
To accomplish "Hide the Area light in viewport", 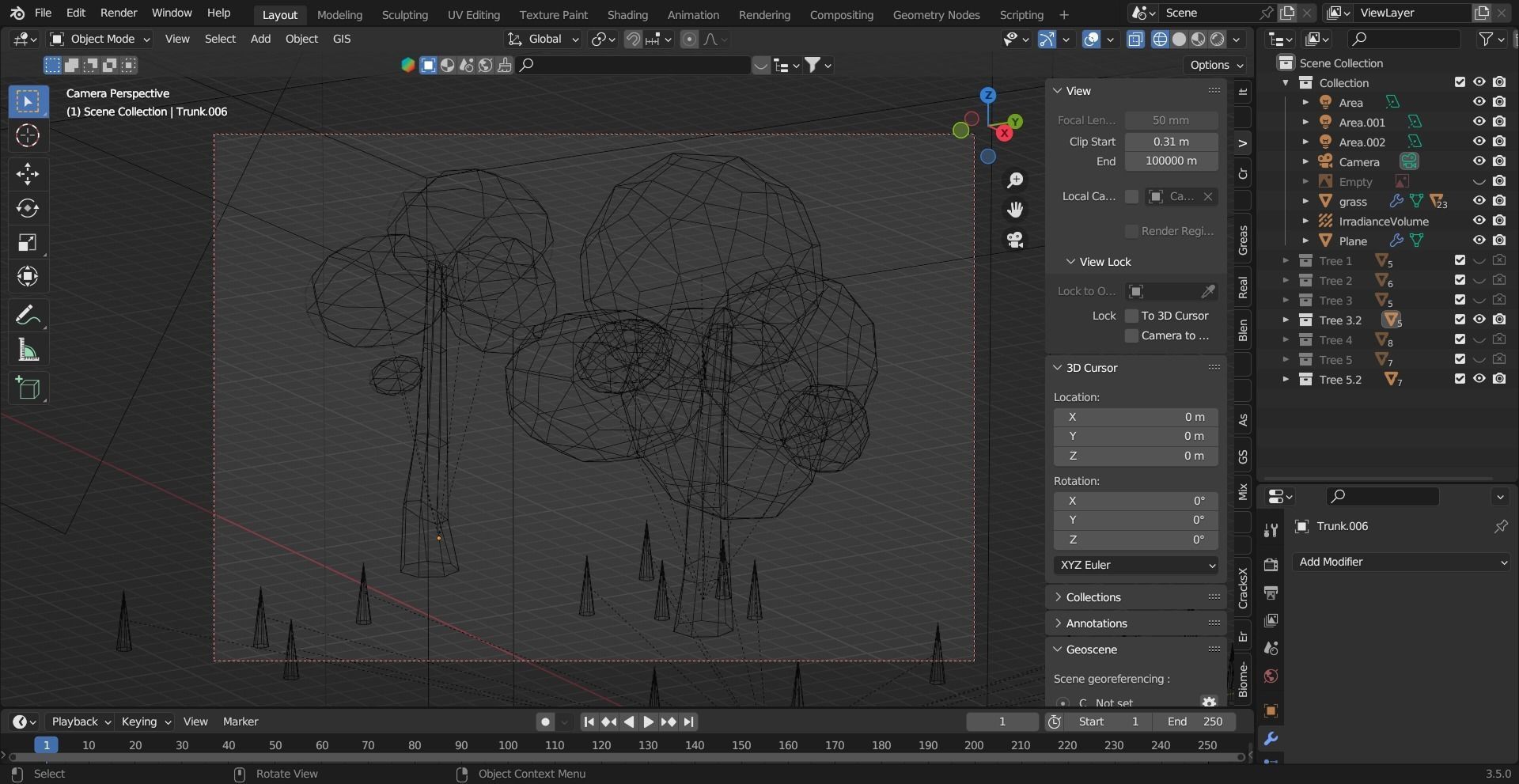I will click(1479, 102).
